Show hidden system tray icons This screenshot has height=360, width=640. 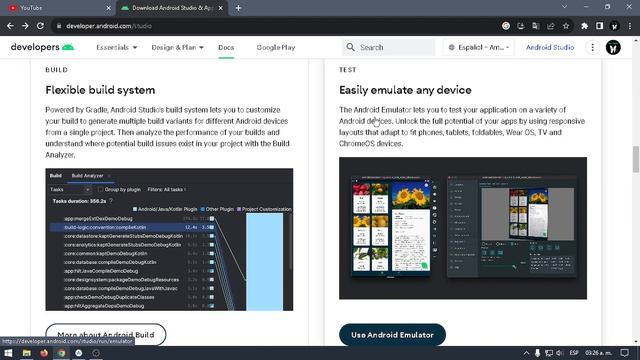(x=526, y=353)
